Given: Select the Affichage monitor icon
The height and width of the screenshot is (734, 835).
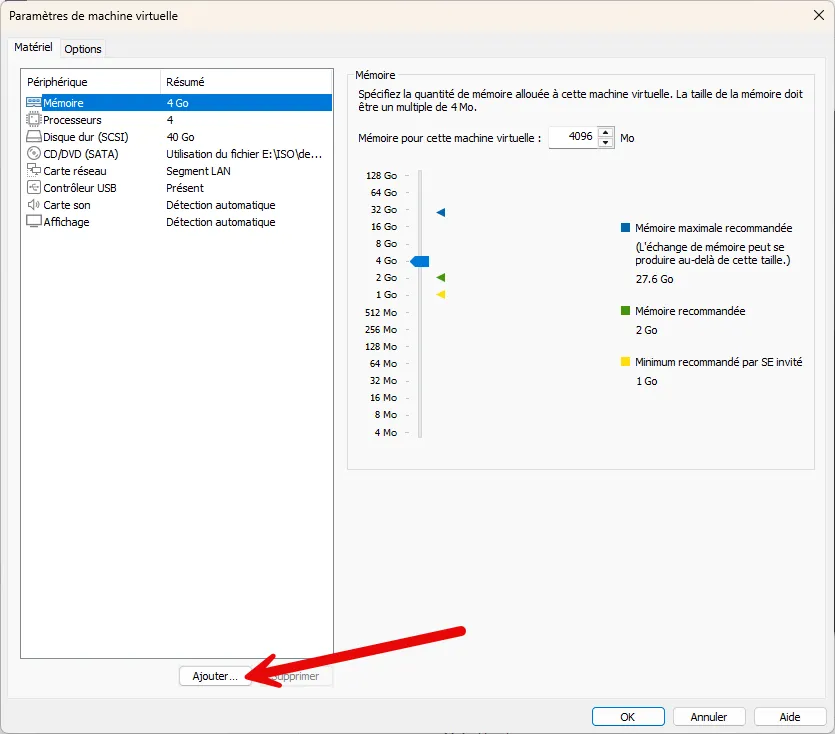Looking at the screenshot, I should pyautogui.click(x=33, y=222).
